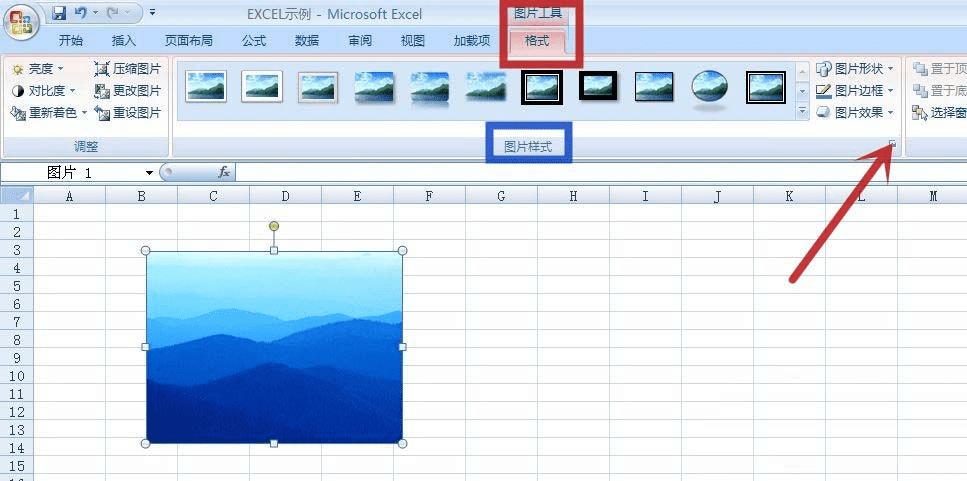Click 压缩图片 compress pictures
This screenshot has height=481, width=967.
128,68
